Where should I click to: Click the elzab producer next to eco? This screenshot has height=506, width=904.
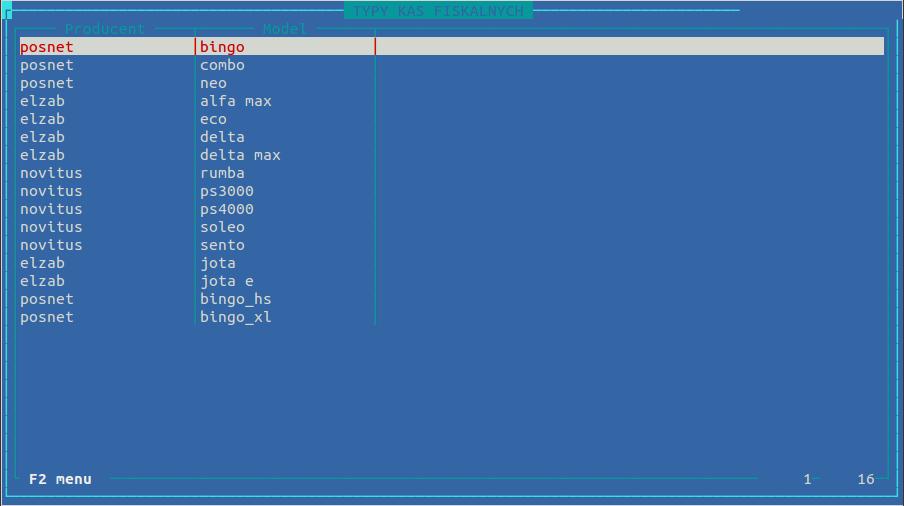42,119
